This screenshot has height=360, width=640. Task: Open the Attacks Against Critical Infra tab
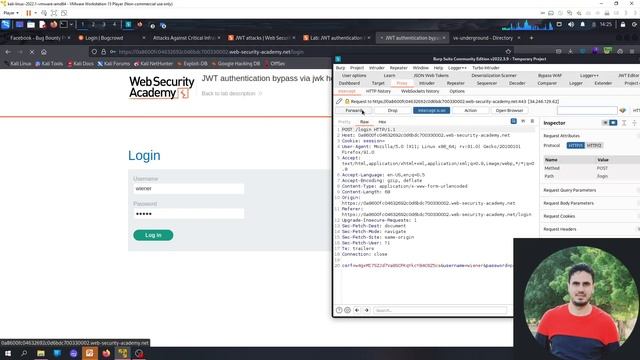[x=184, y=38]
